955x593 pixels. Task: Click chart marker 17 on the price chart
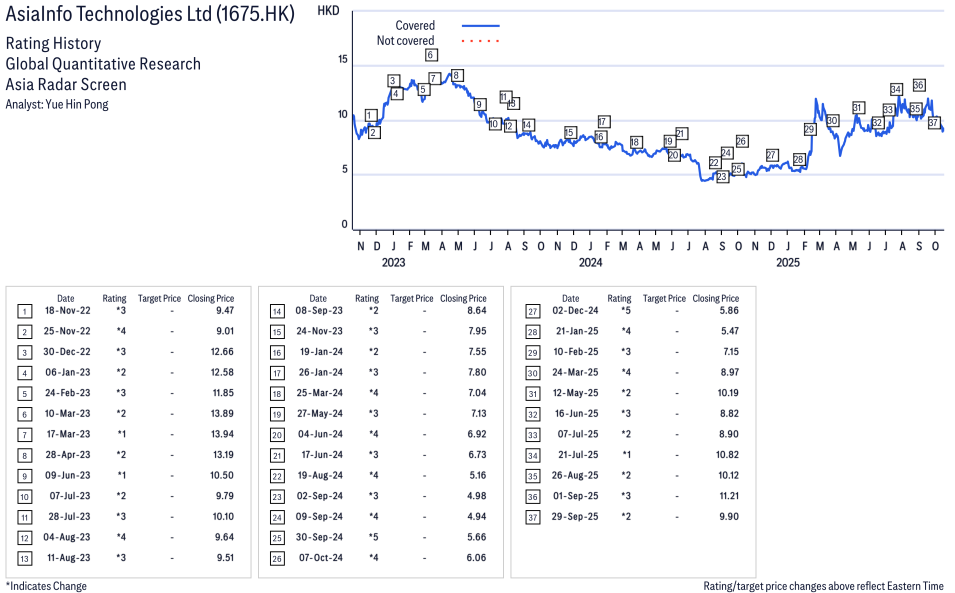[603, 121]
